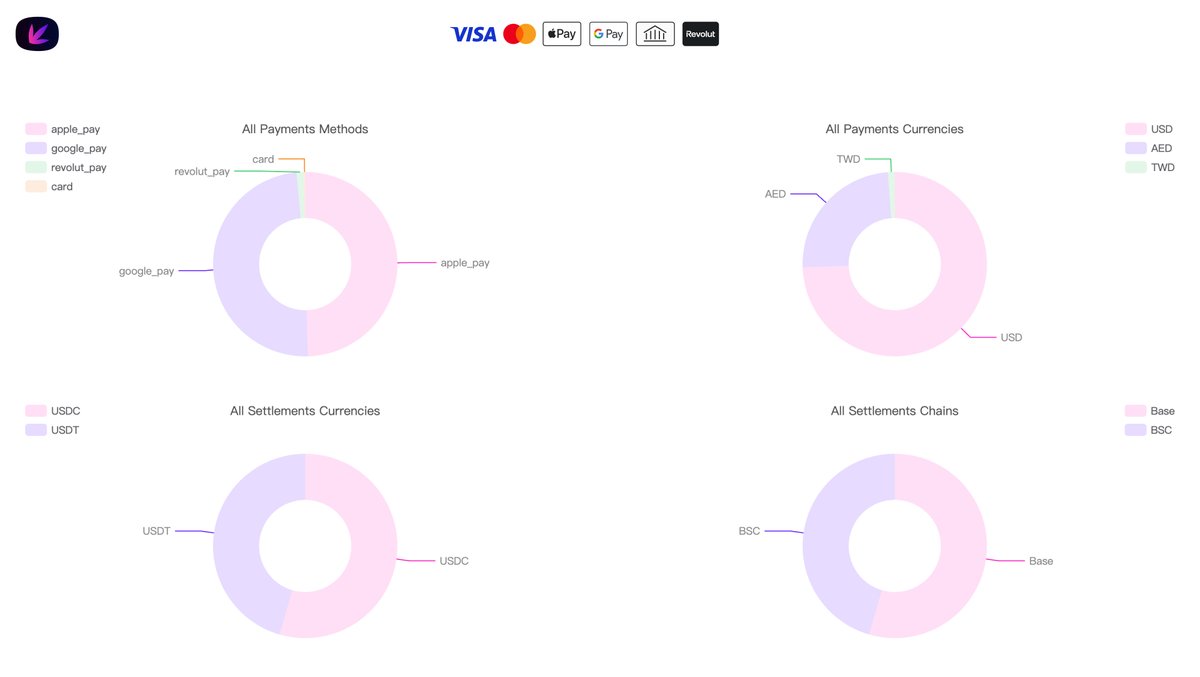Click the 'BSC' slice callout label
The width and height of the screenshot is (1200, 677).
749,531
